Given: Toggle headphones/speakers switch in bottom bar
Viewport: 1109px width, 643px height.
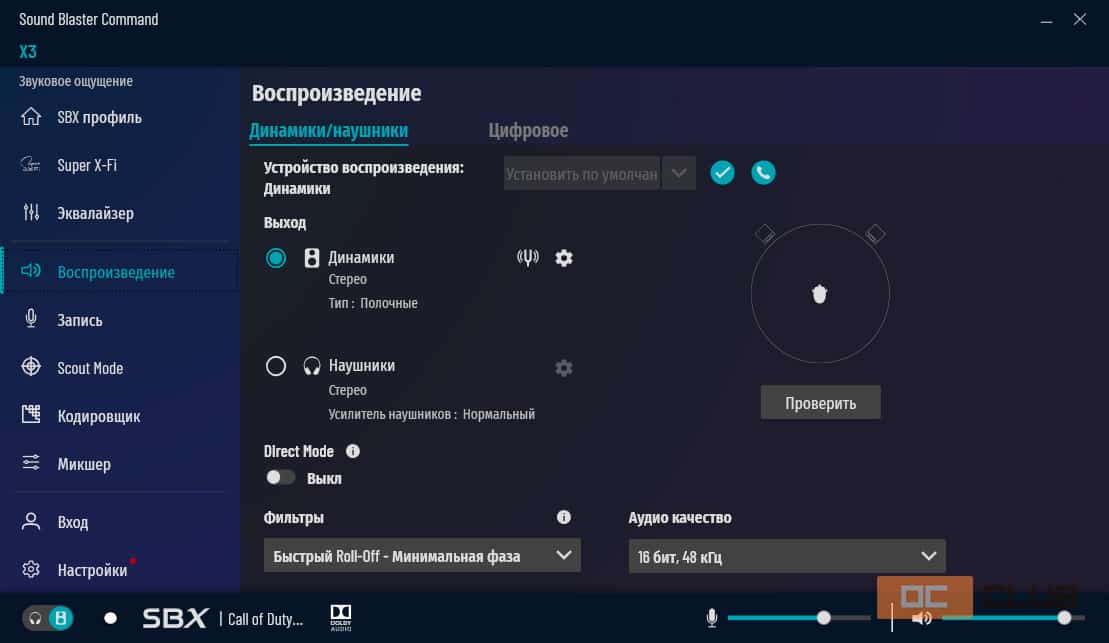Looking at the screenshot, I should (48, 618).
